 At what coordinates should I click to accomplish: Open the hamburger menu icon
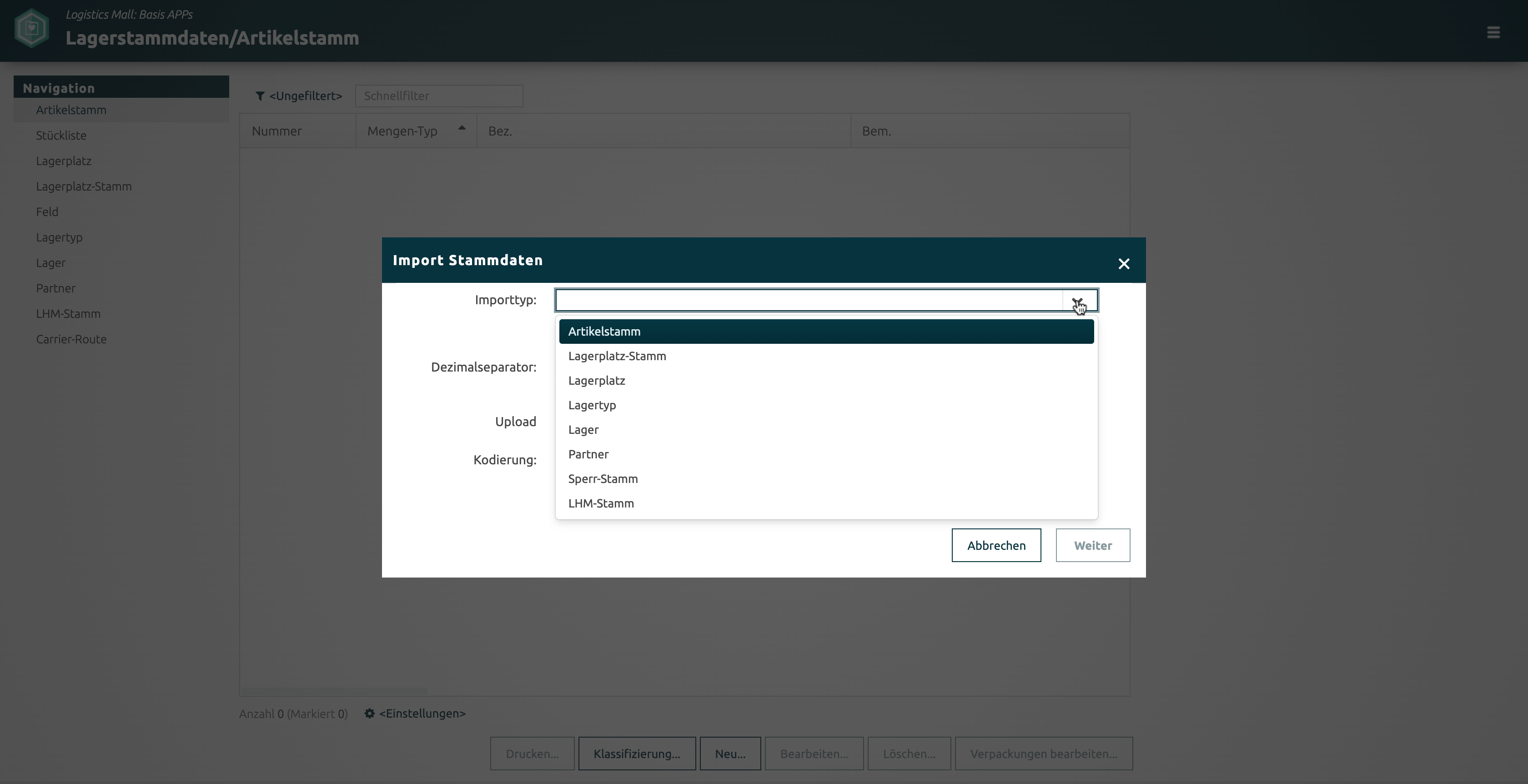[1493, 32]
